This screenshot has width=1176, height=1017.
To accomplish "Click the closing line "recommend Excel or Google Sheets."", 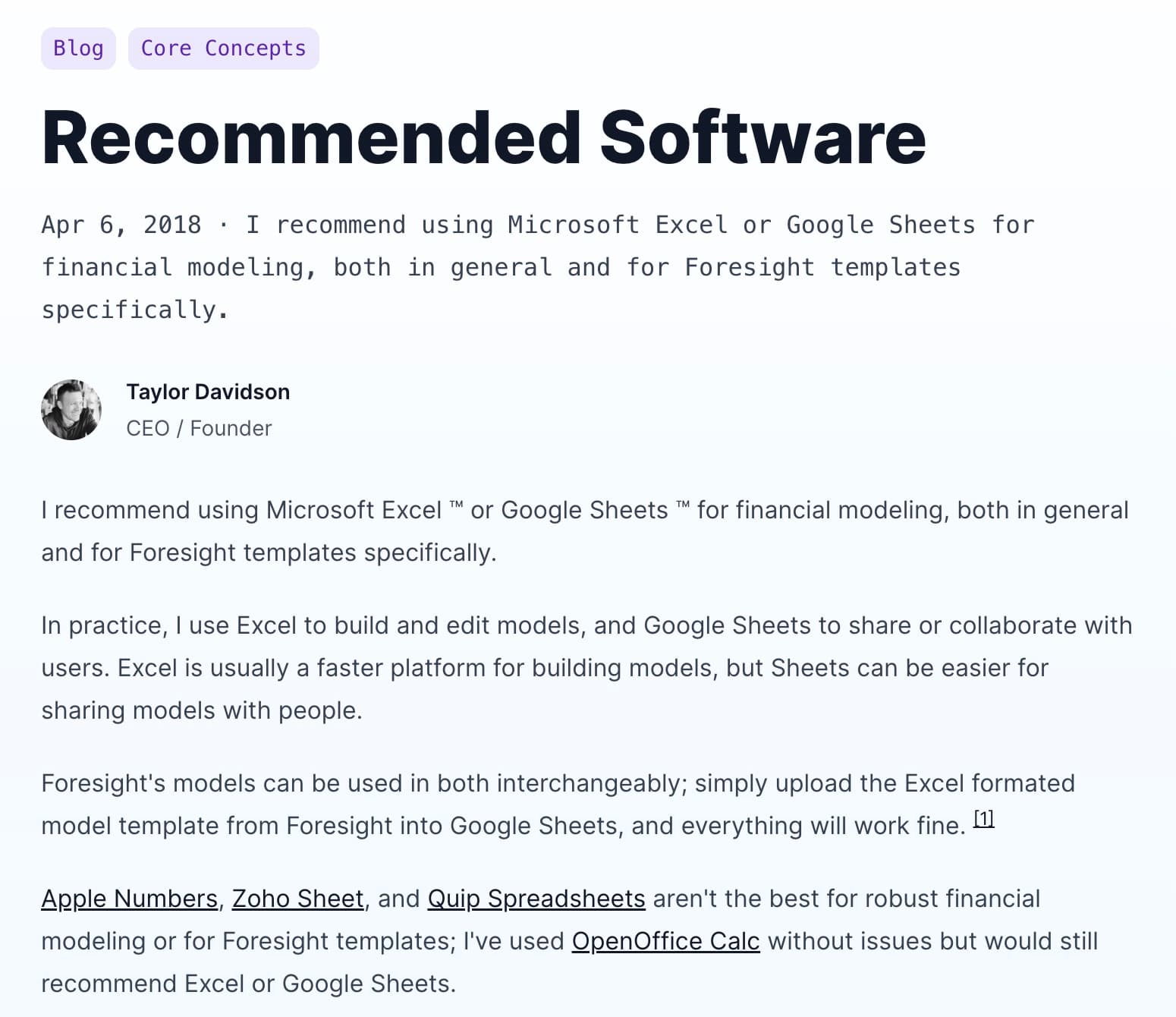I will [x=248, y=984].
